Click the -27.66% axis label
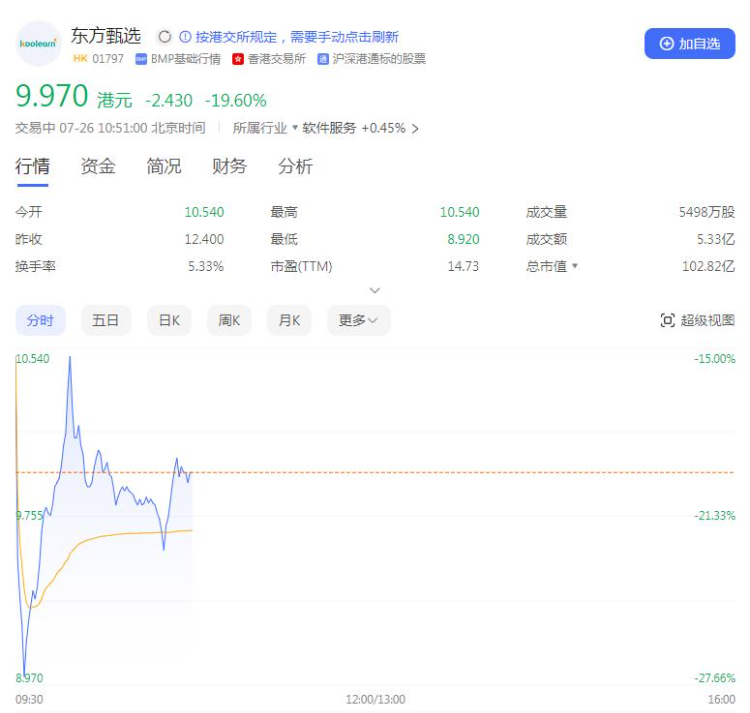The width and height of the screenshot is (750, 713). pos(715,678)
